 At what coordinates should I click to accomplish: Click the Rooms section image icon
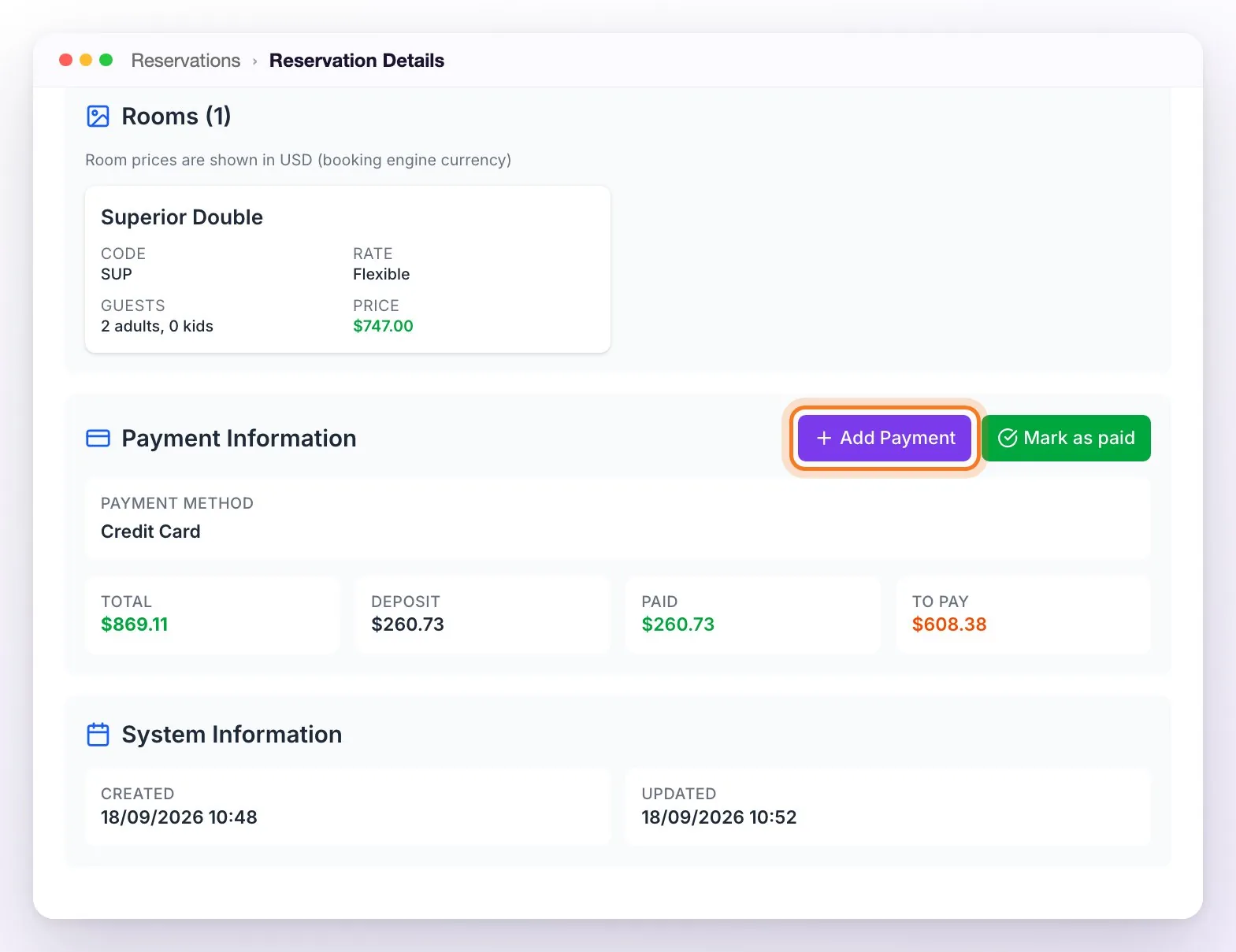pyautogui.click(x=98, y=117)
